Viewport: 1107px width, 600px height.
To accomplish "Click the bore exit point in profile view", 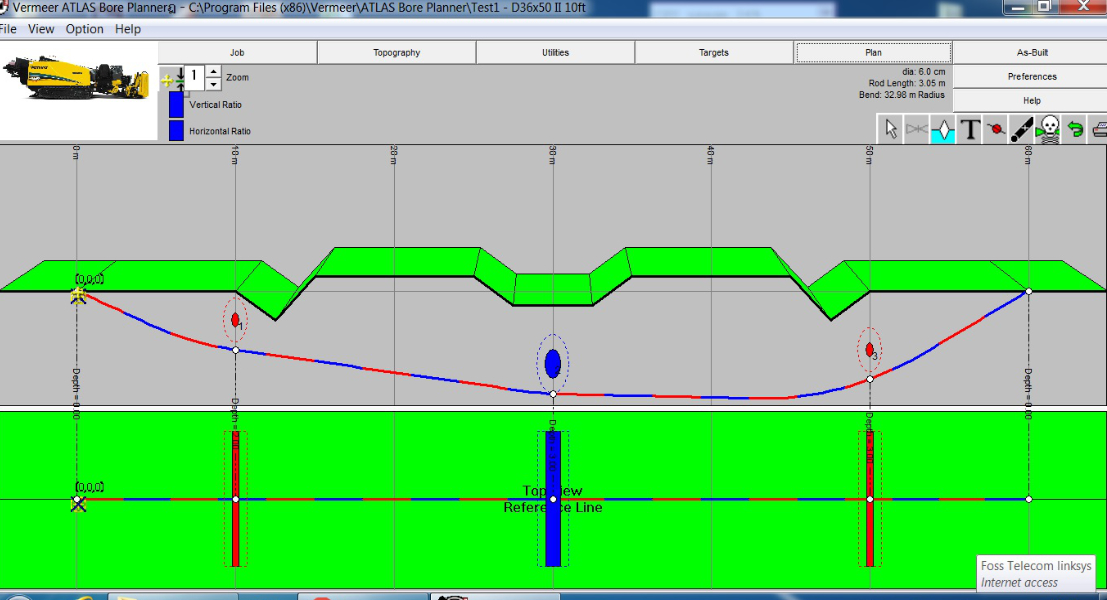I will click(1029, 291).
